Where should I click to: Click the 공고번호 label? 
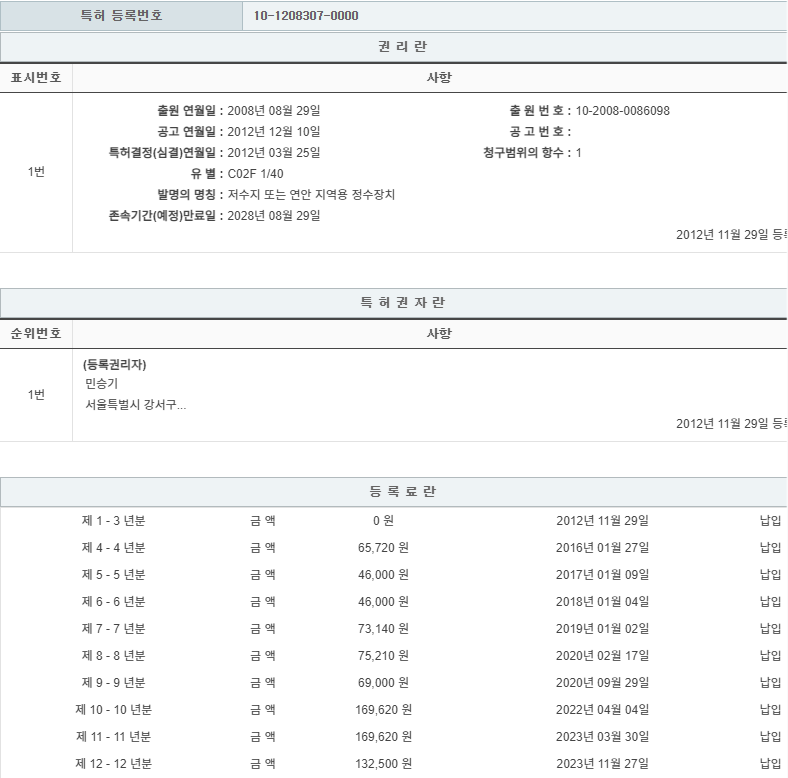point(540,132)
